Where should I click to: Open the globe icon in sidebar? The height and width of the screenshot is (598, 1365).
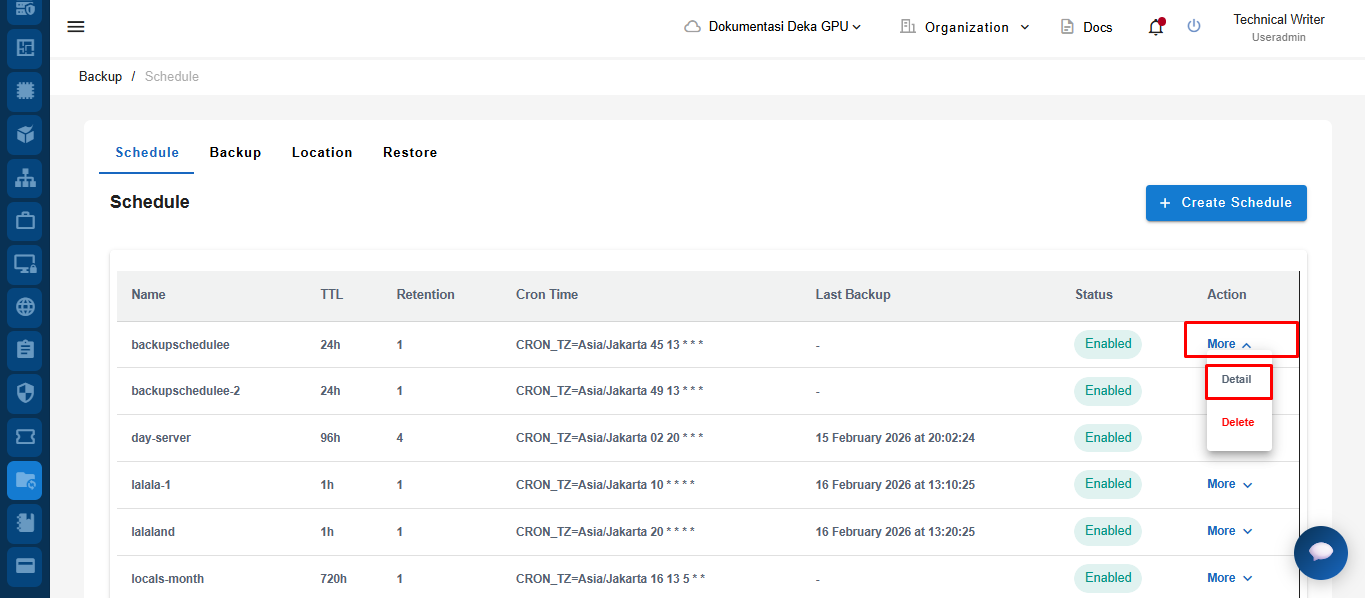(x=25, y=307)
